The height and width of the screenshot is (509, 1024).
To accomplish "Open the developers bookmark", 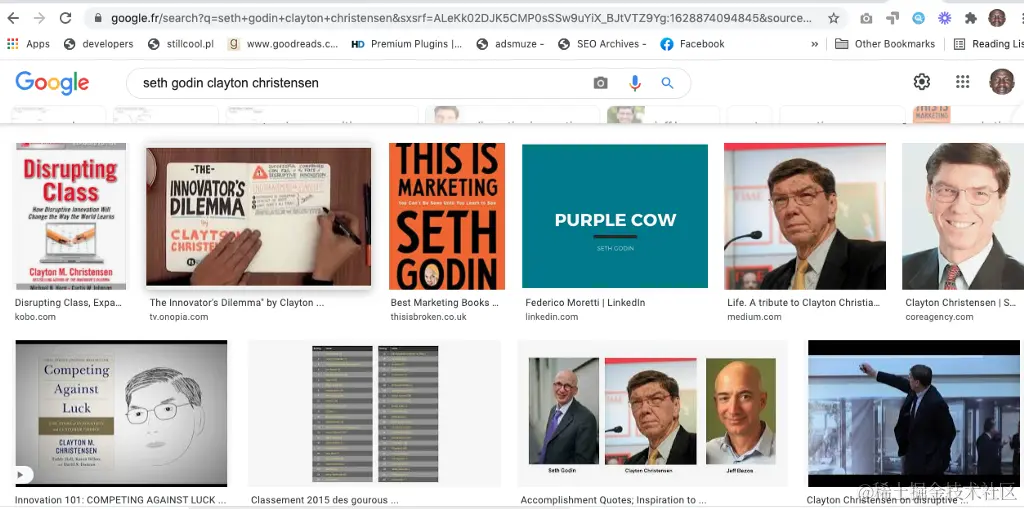I will (99, 44).
